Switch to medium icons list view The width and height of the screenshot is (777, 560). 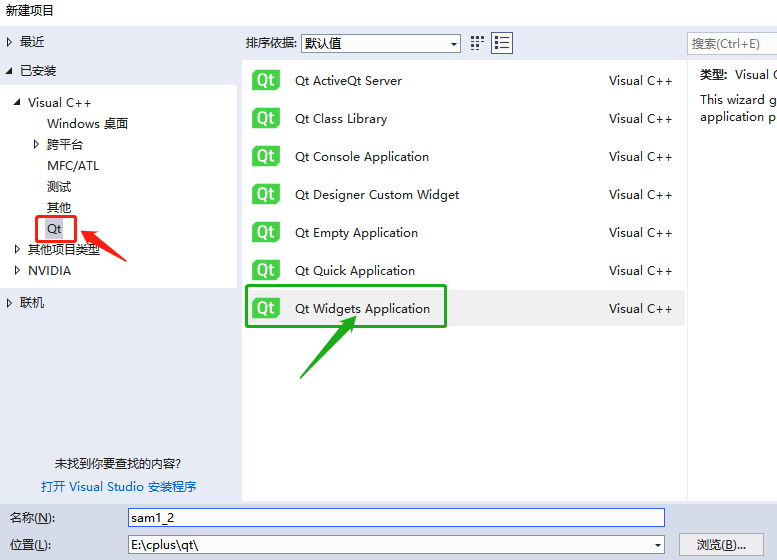coord(501,43)
